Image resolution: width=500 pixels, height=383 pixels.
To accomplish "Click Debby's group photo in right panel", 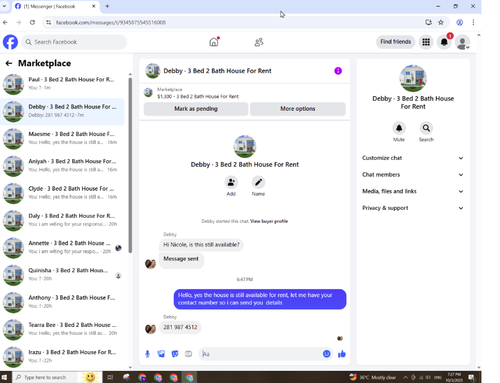I will 413,78.
